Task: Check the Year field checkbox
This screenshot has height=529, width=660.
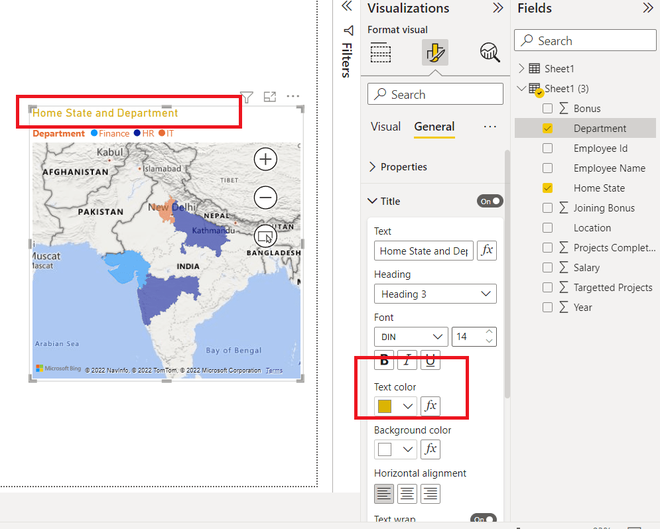Action: [x=547, y=307]
